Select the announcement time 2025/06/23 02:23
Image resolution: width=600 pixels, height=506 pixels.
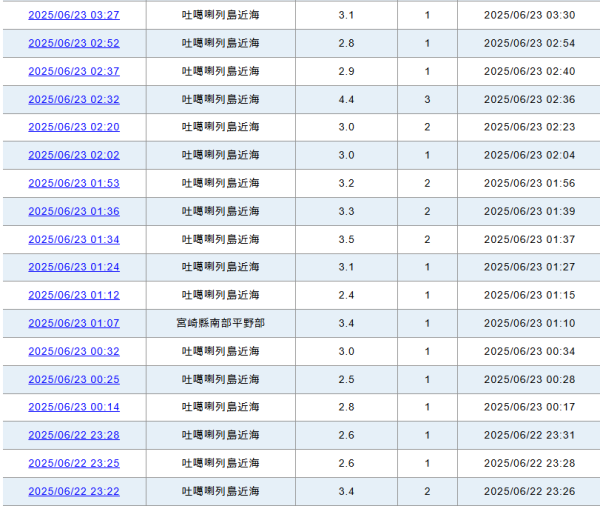click(529, 127)
